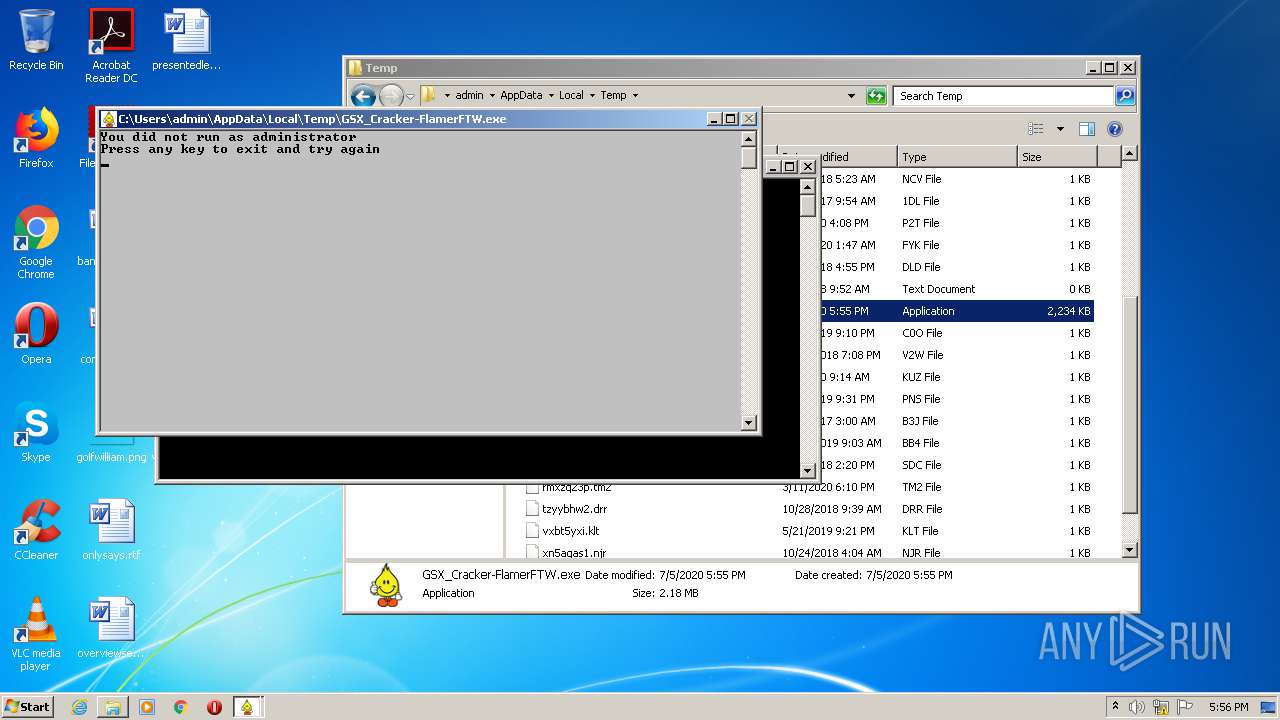Open Chrome from the taskbar
The height and width of the screenshot is (720, 1280).
(x=180, y=707)
